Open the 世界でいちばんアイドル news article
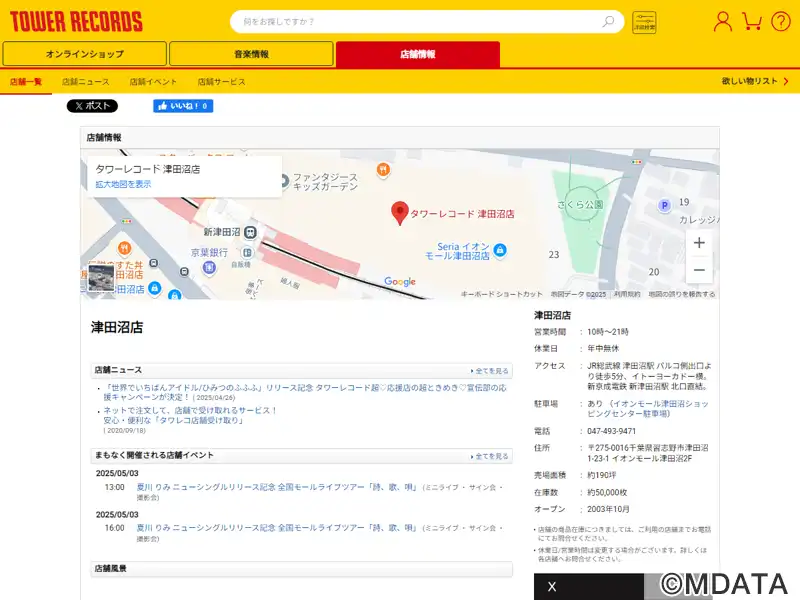This screenshot has height=600, width=800. point(305,392)
